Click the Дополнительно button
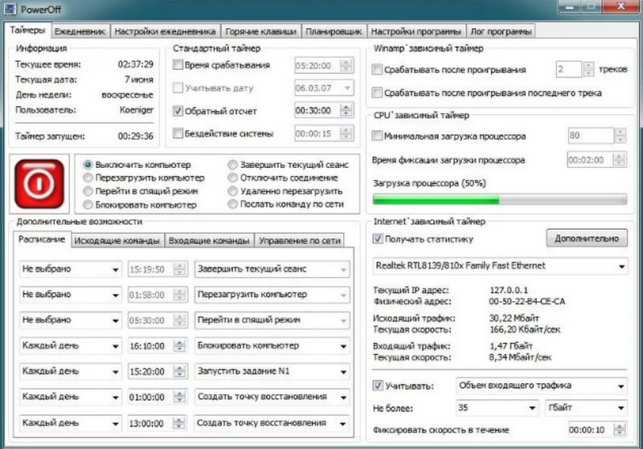Image resolution: width=643 pixels, height=449 pixels. pyautogui.click(x=586, y=238)
